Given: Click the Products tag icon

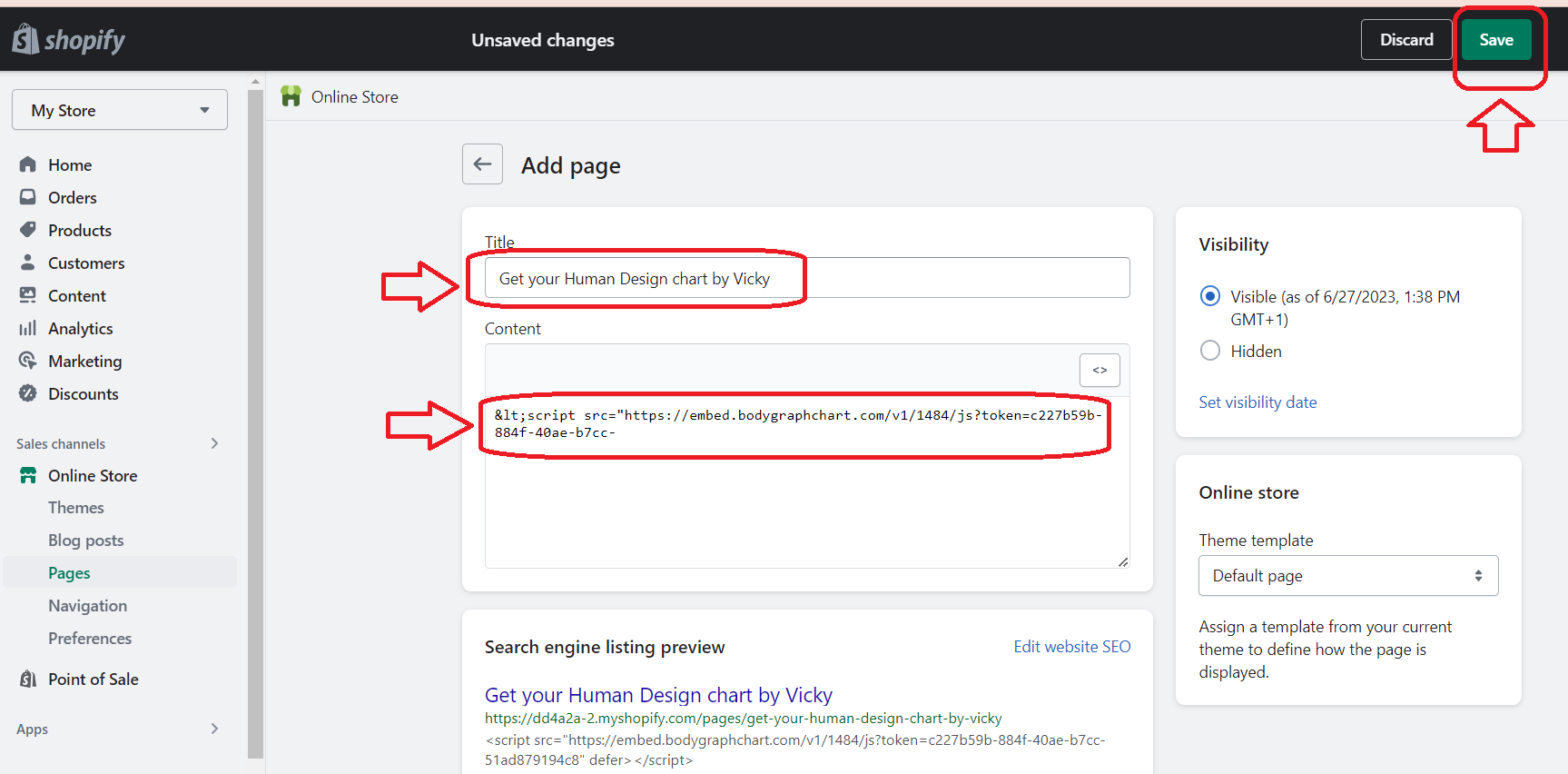Looking at the screenshot, I should click(x=28, y=230).
